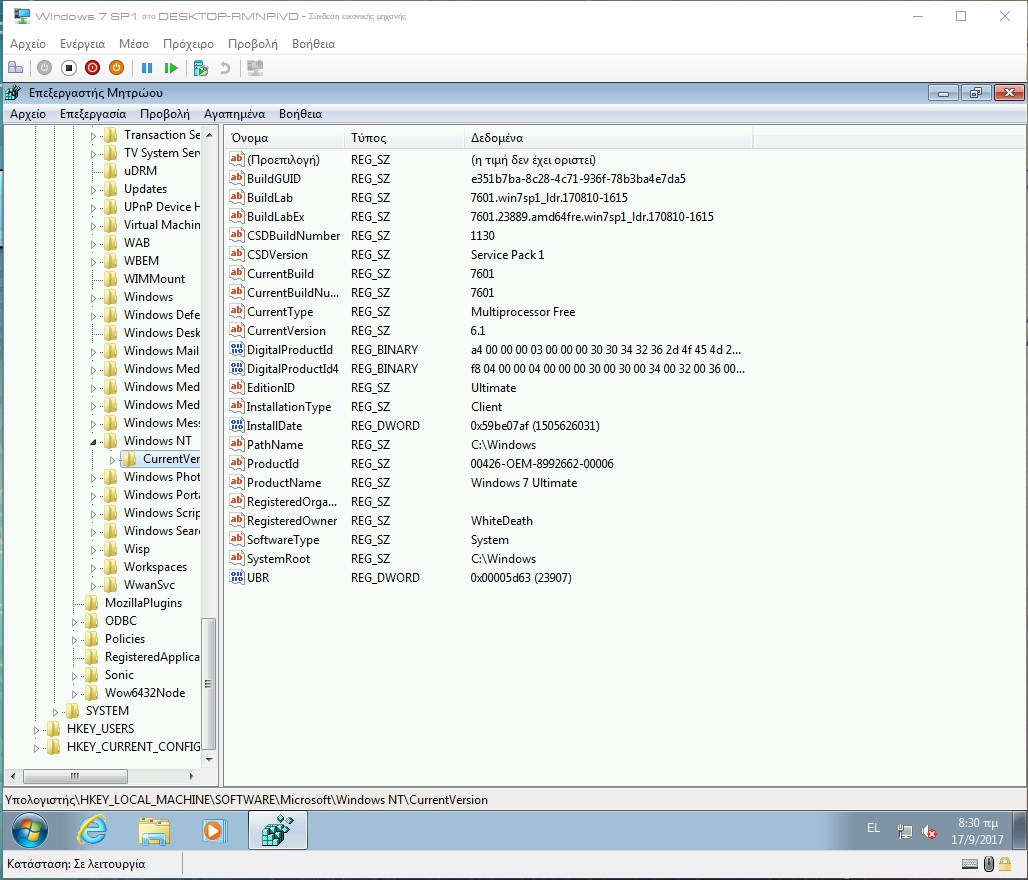Click the tree pane horizontal scrollbar thumb
Image resolution: width=1028 pixels, height=880 pixels.
(x=76, y=776)
